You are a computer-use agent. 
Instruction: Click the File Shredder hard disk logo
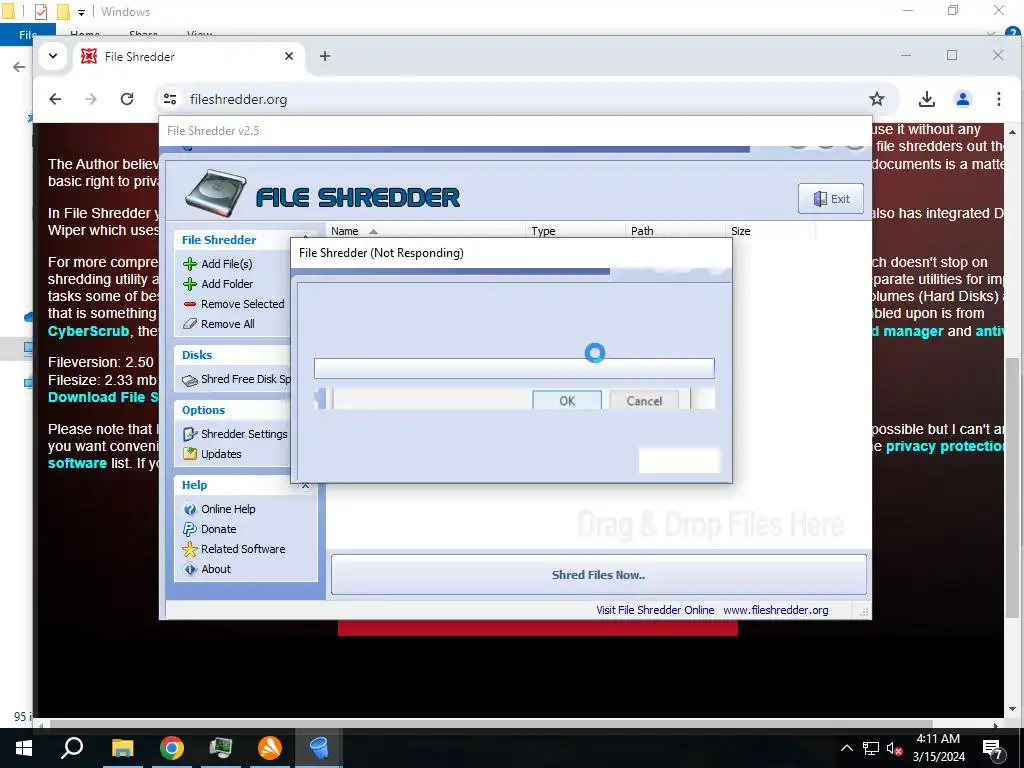point(216,193)
